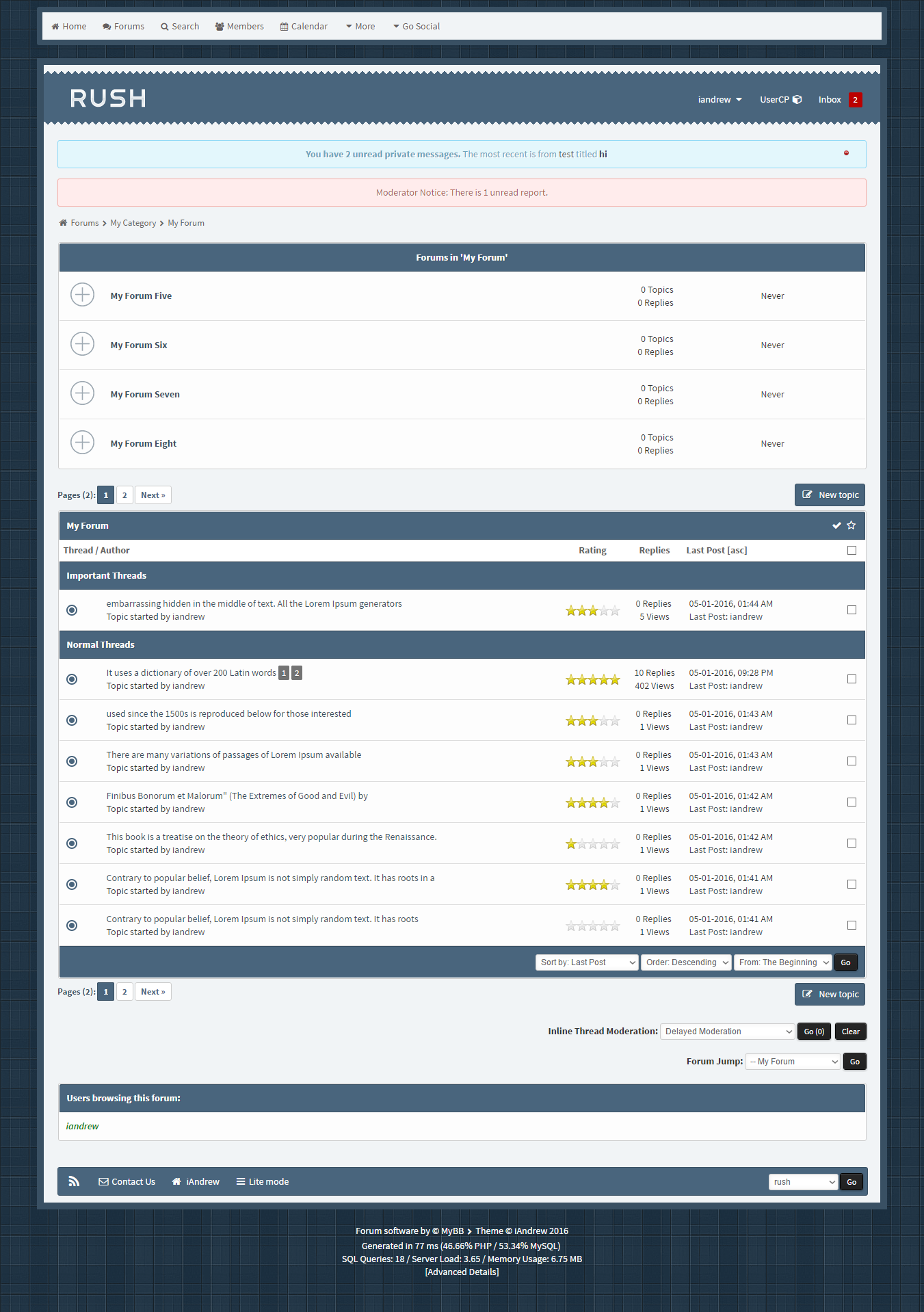Screen dimensions: 924x1312
Task: Check the 'embarrassing hidden' thread checkbox
Action: (x=852, y=609)
